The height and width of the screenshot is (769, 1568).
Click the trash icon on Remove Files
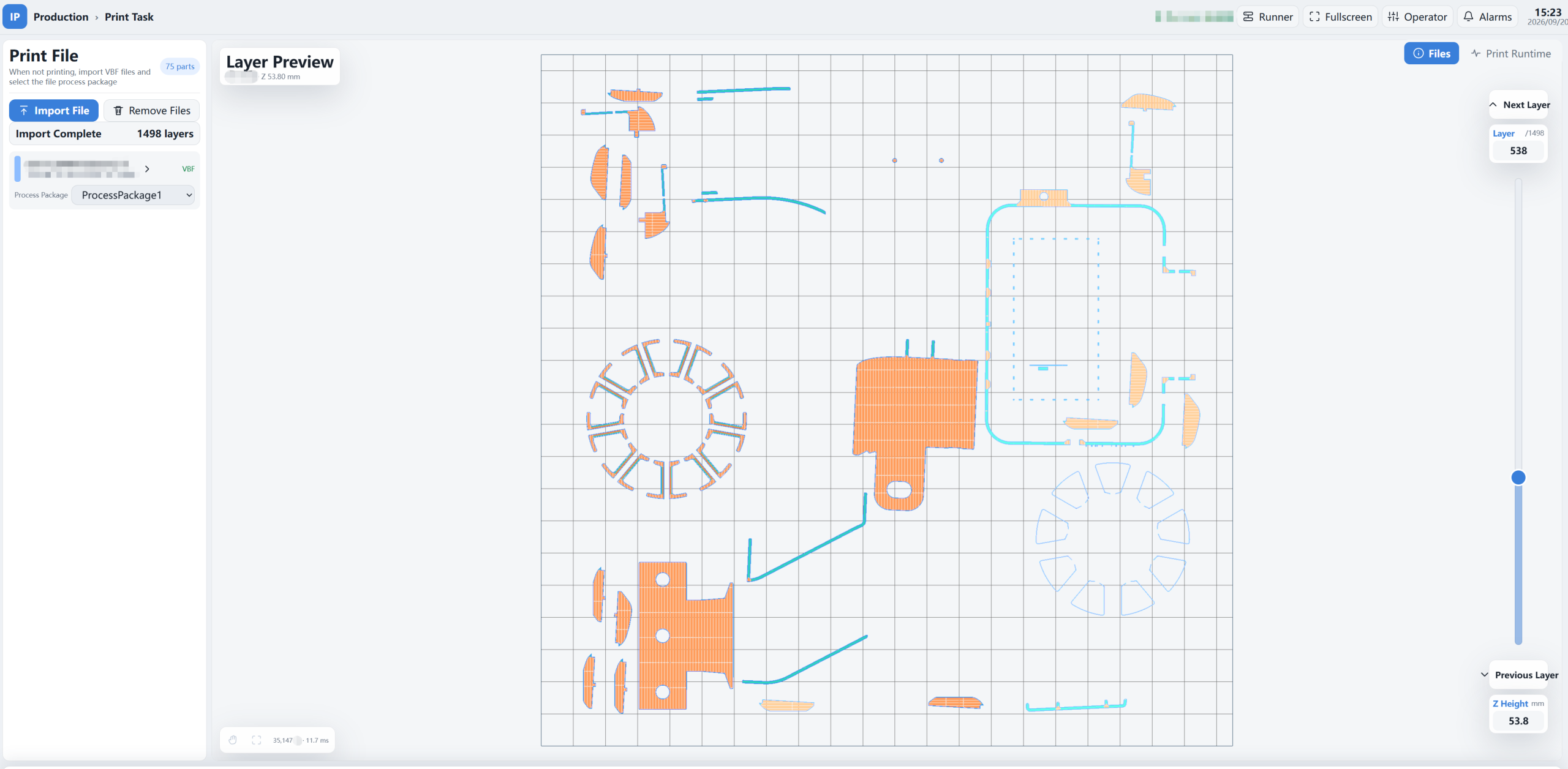coord(118,110)
